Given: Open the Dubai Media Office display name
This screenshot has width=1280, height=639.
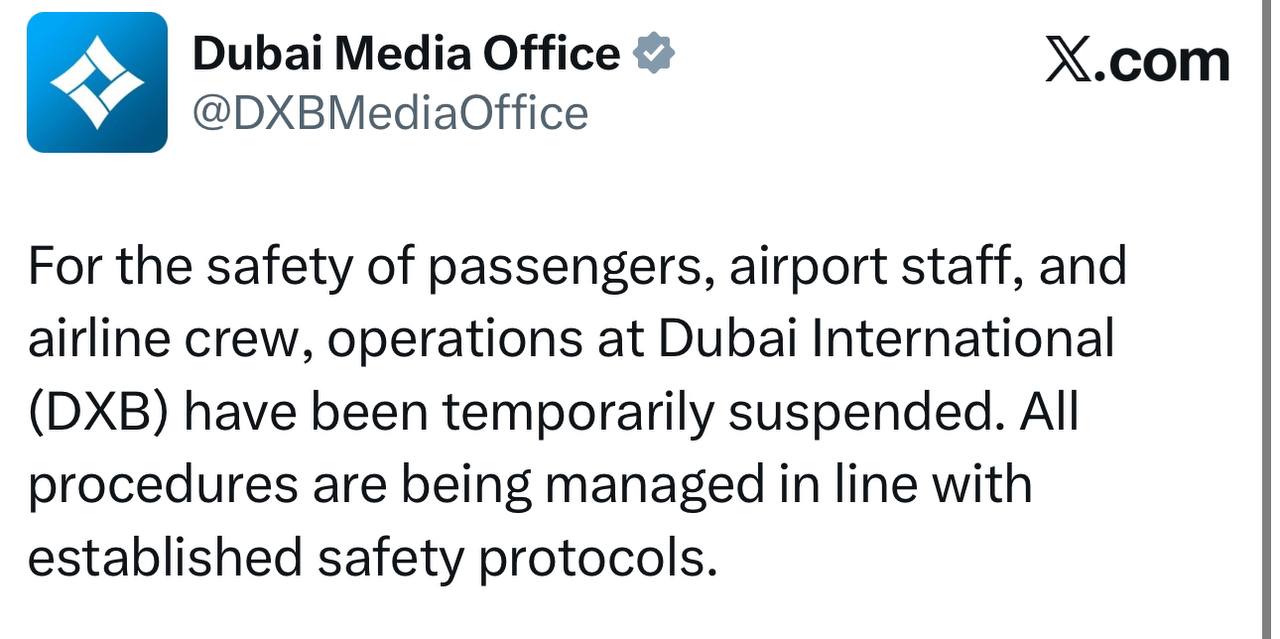Looking at the screenshot, I should coord(406,54).
